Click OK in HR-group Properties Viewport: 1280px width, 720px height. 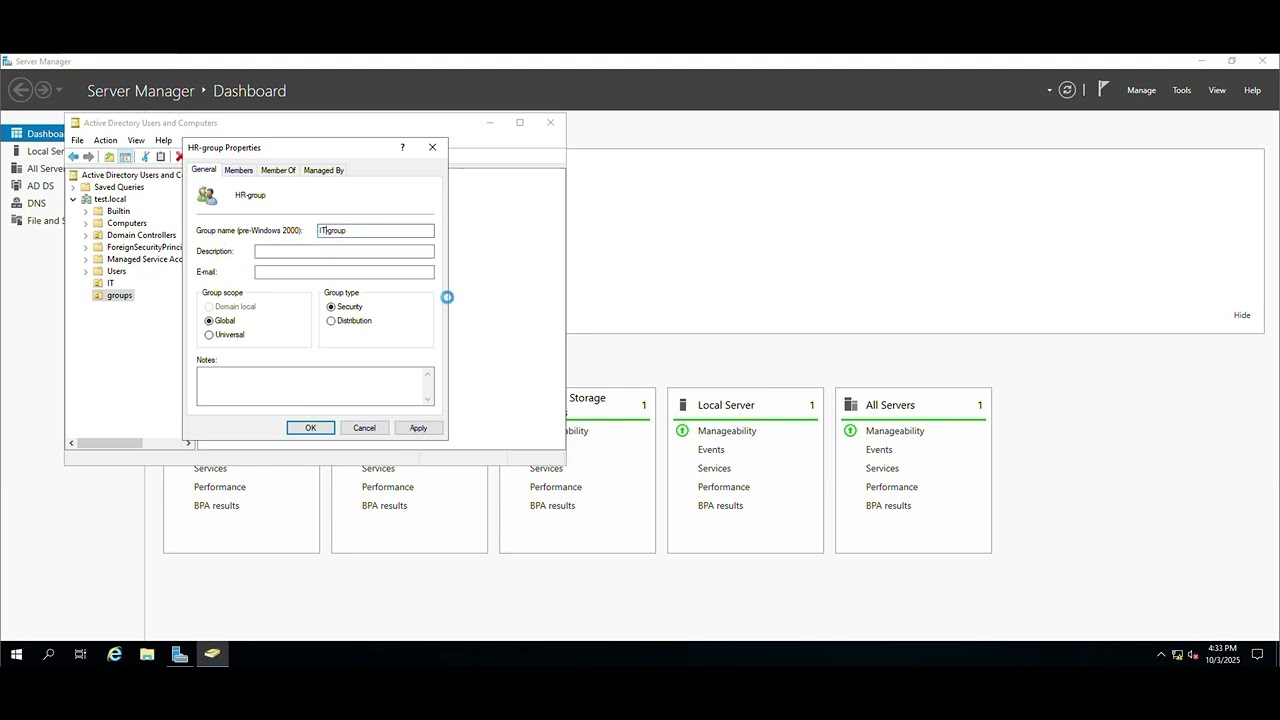[310, 428]
